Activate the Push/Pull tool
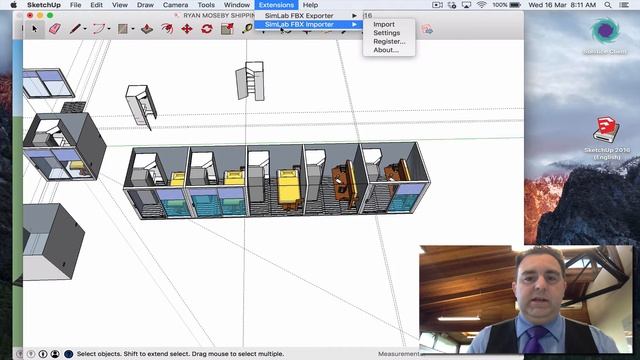Image resolution: width=640 pixels, height=360 pixels. 147,29
